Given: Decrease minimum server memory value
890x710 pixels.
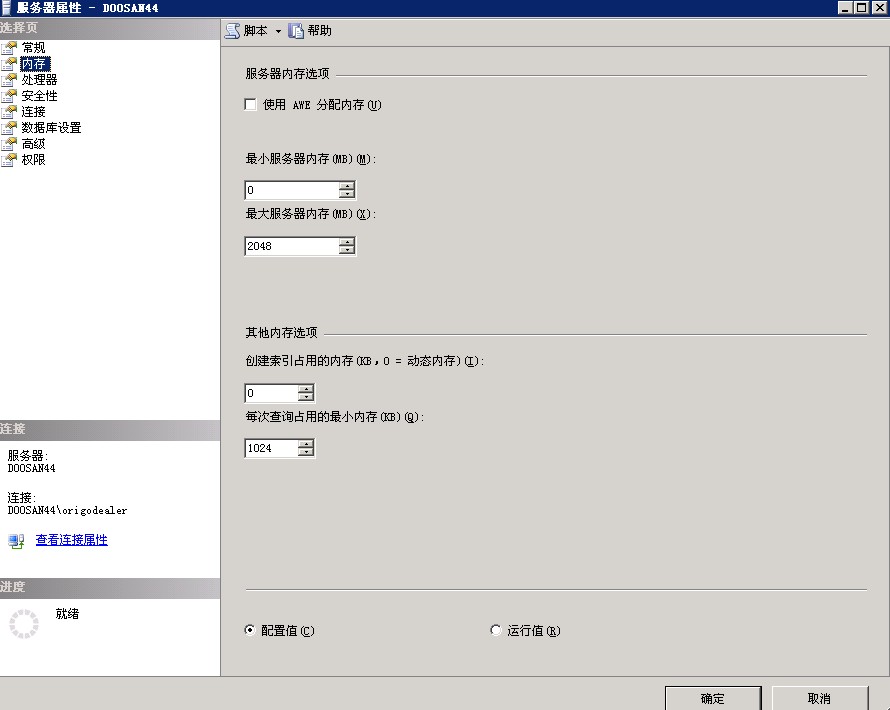Looking at the screenshot, I should click(x=347, y=194).
